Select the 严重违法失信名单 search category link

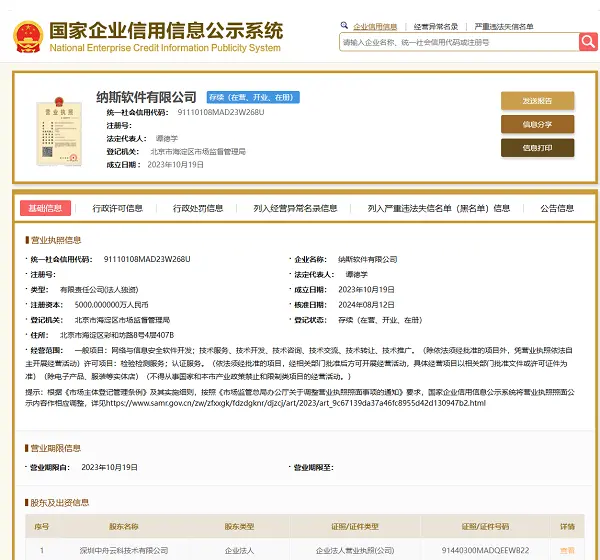504,26
